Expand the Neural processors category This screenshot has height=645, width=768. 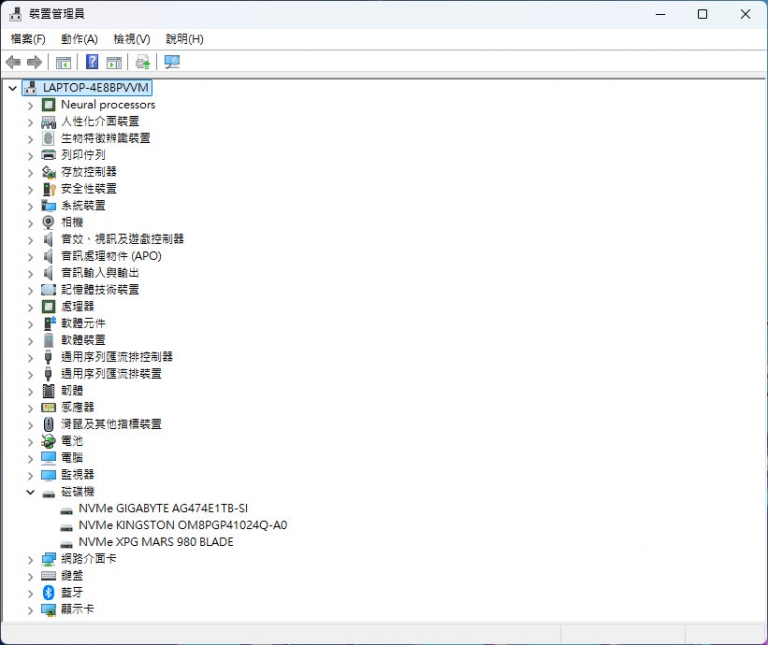point(30,105)
